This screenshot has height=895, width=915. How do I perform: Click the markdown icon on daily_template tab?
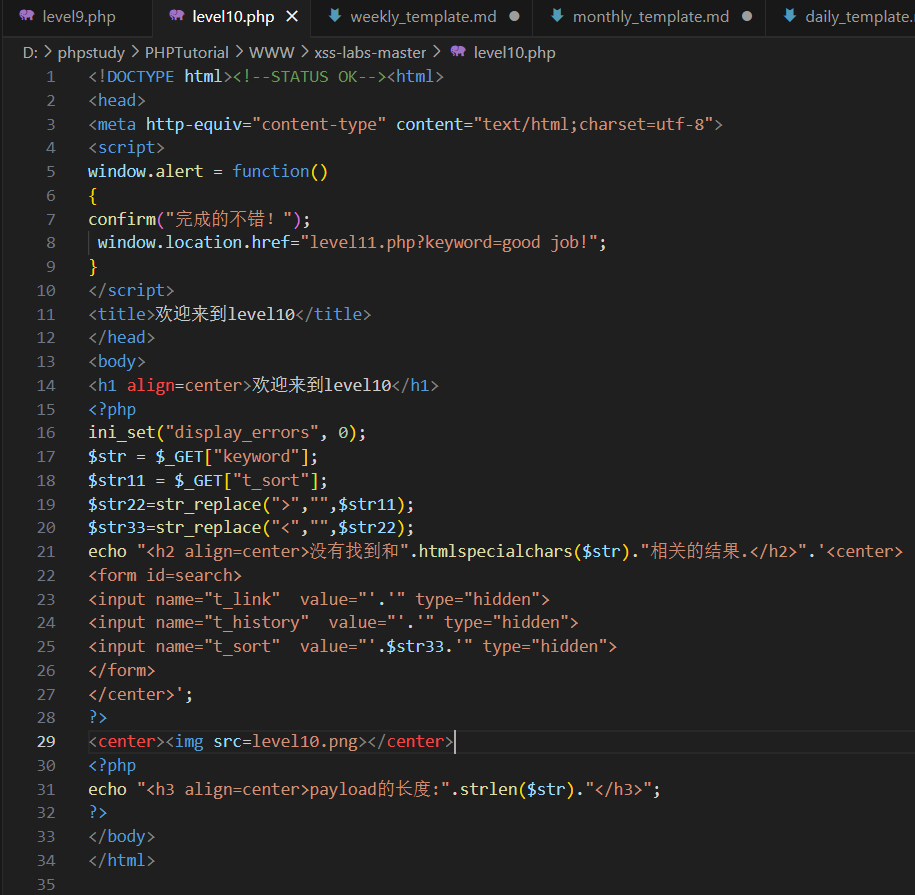point(790,16)
